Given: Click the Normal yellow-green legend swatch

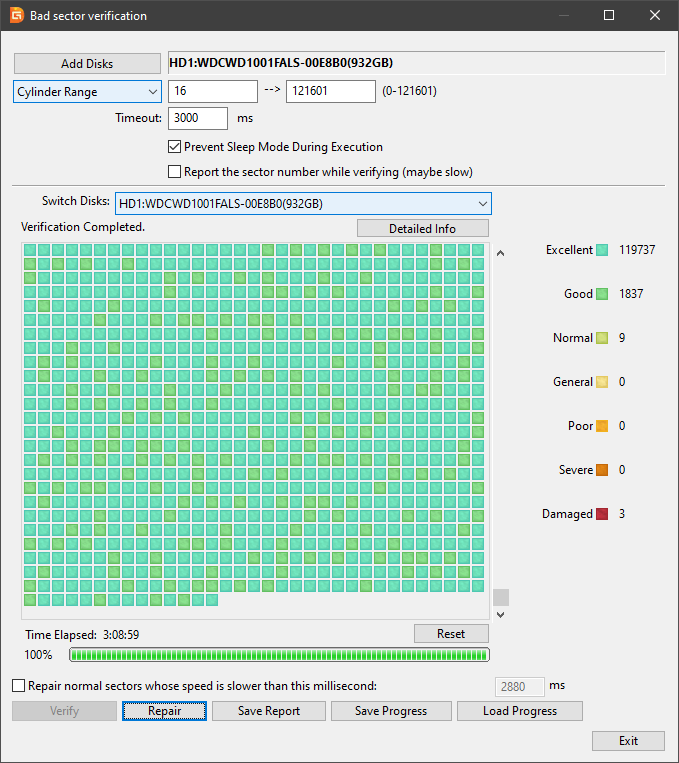Looking at the screenshot, I should click(602, 338).
